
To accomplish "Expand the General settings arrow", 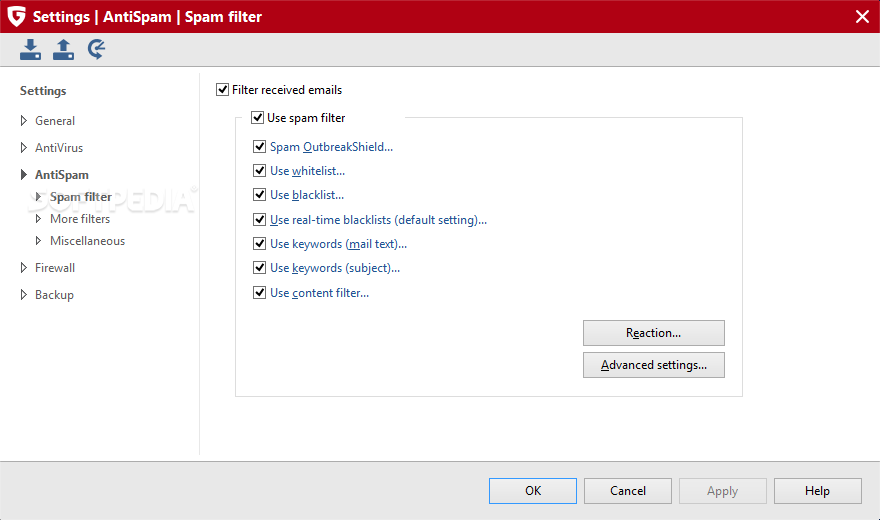I will [x=24, y=121].
